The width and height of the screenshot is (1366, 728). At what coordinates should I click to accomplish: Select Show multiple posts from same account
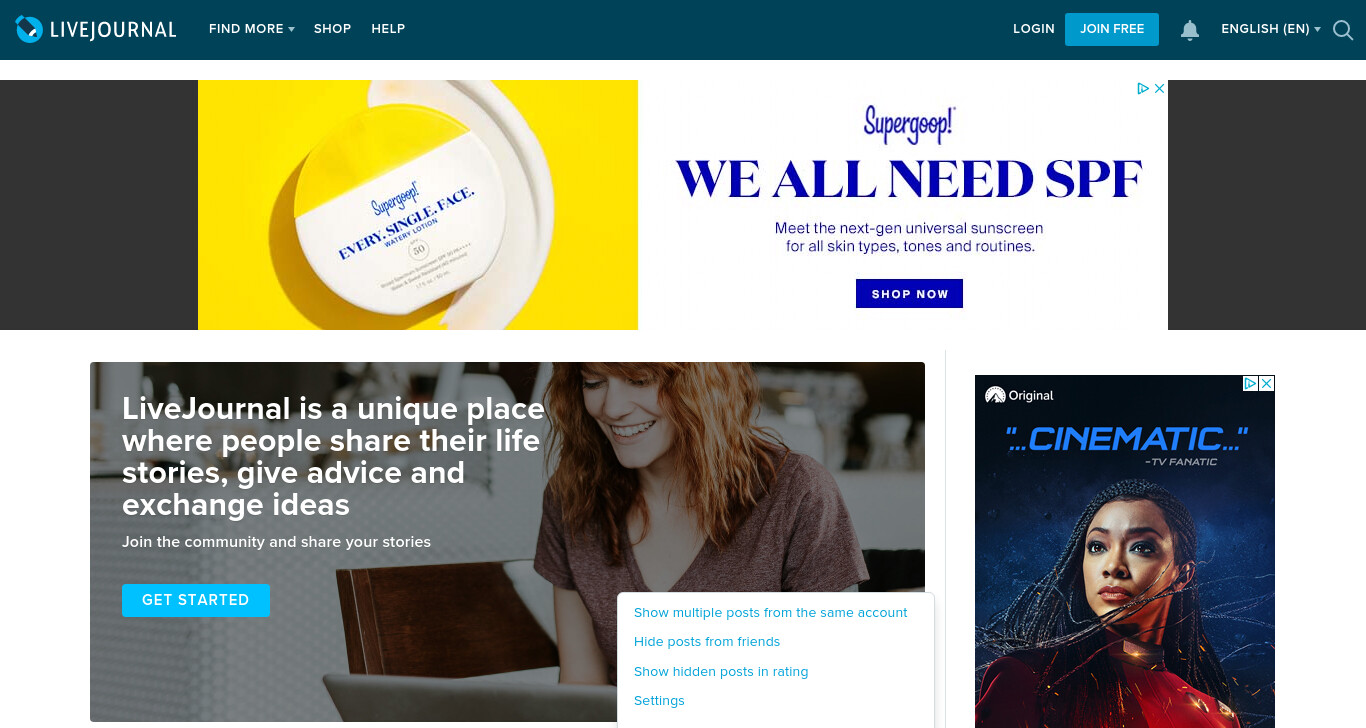[771, 612]
